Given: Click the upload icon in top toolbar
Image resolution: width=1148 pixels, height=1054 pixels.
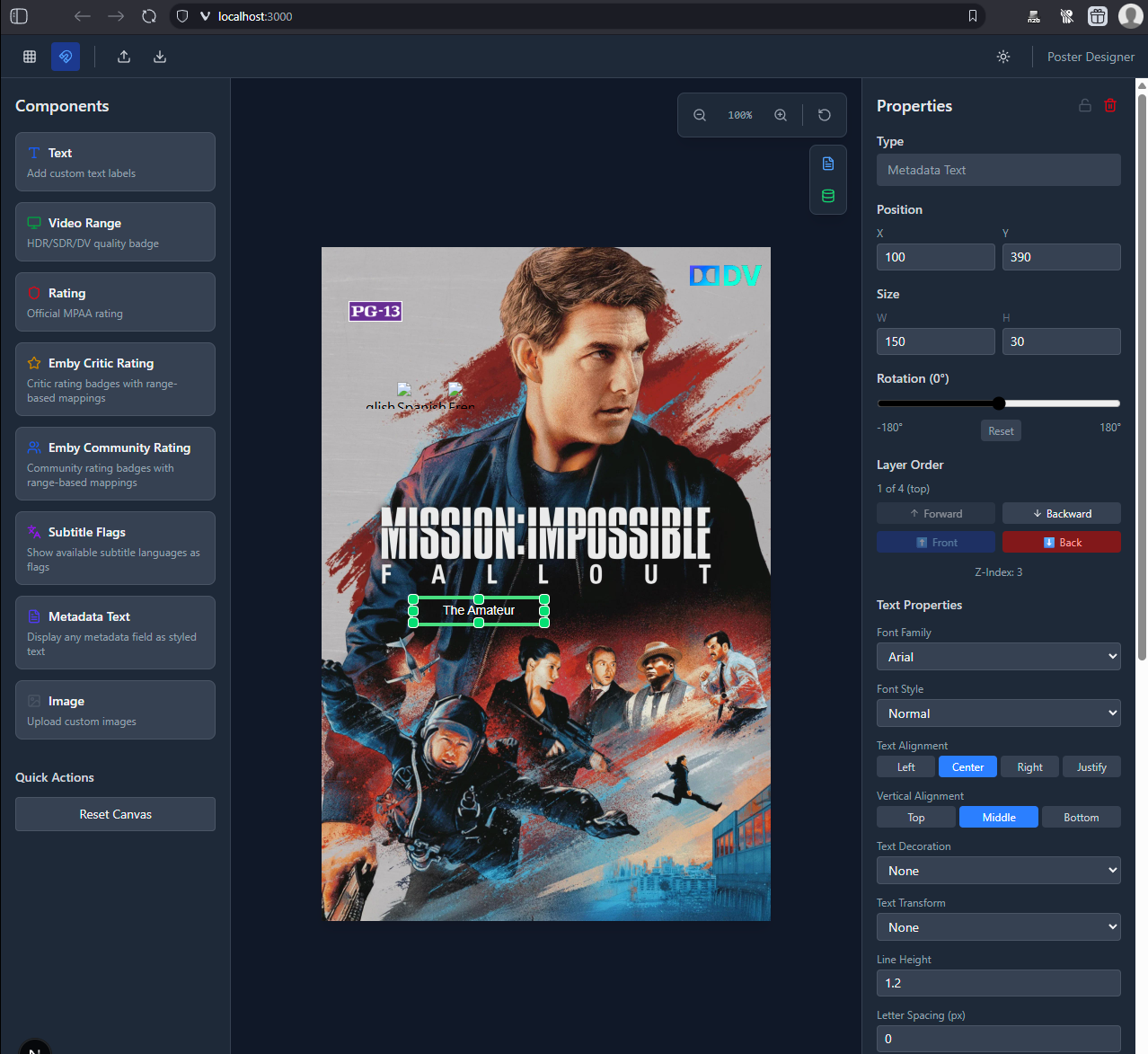Looking at the screenshot, I should 124,57.
